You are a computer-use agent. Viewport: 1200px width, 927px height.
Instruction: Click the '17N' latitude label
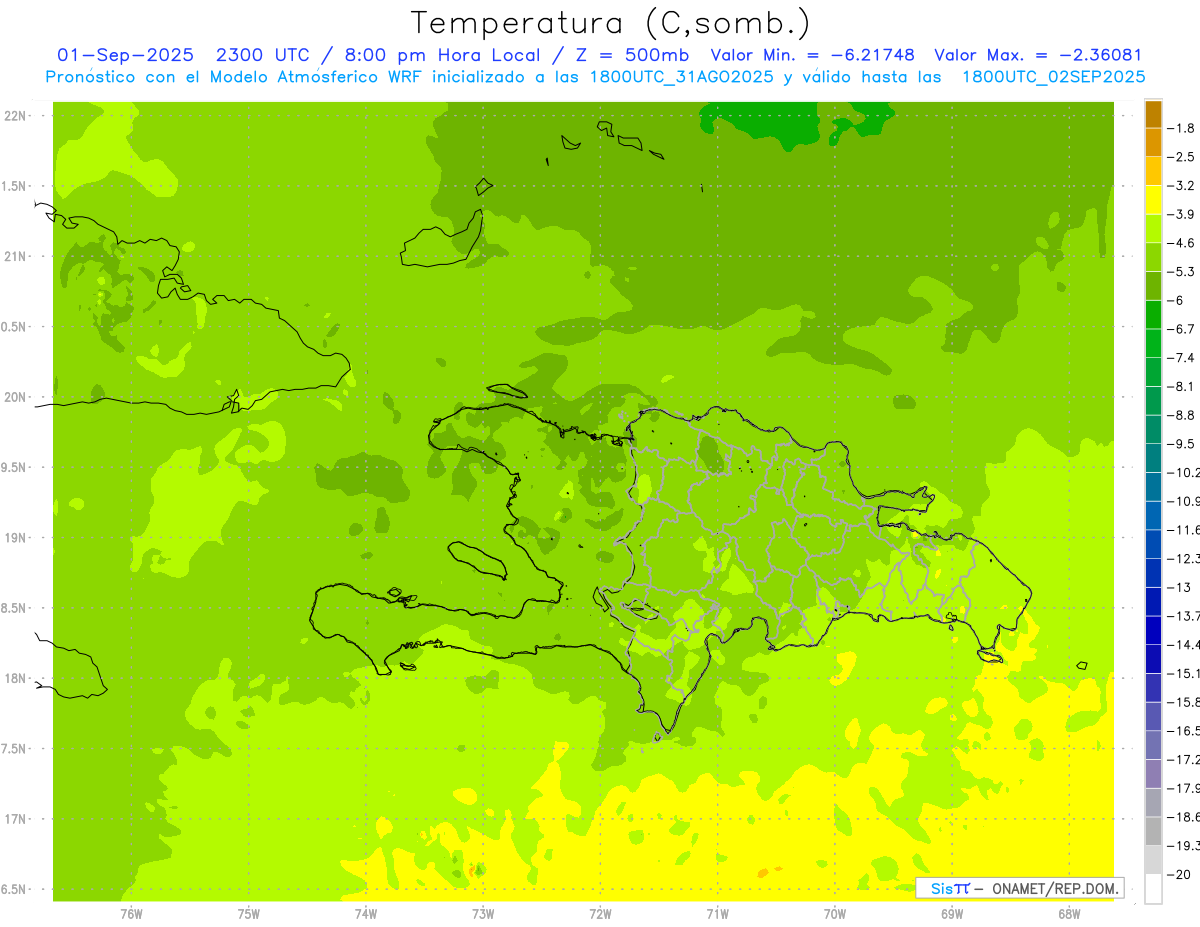[14, 819]
